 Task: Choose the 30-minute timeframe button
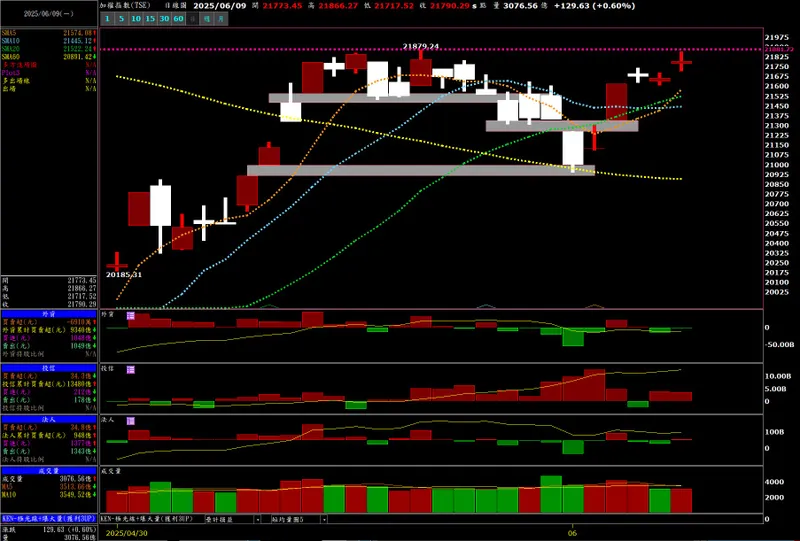[x=164, y=19]
